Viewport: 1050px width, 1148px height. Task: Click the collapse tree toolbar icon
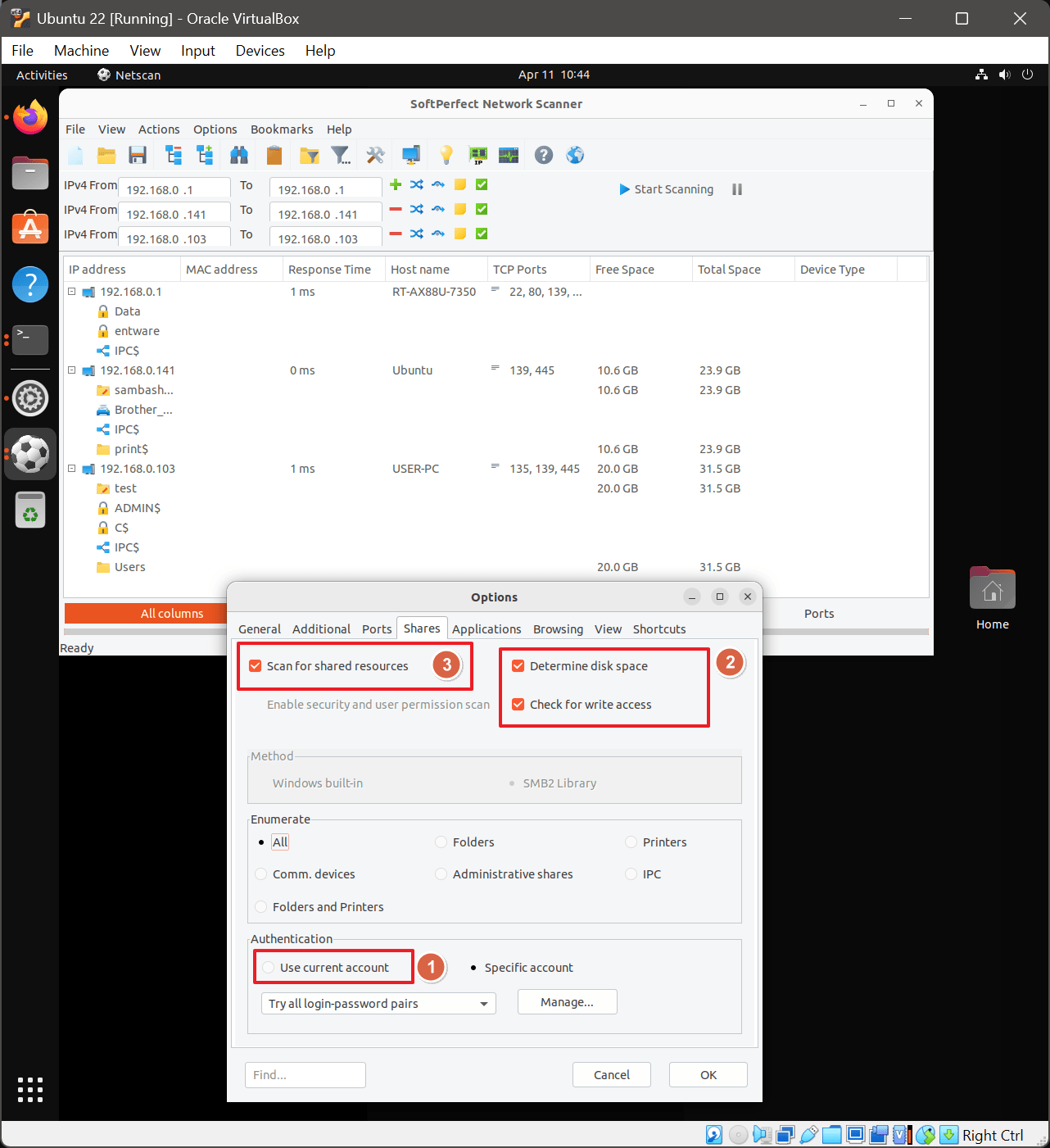(x=174, y=155)
